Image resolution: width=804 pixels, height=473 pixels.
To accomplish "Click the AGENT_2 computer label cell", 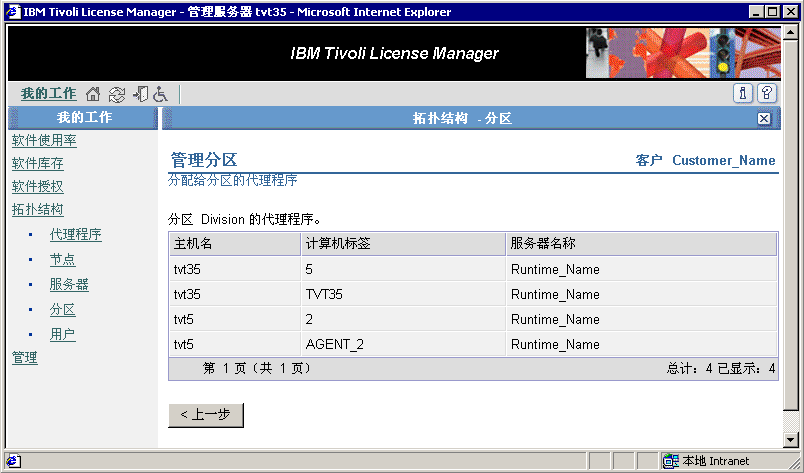I will 404,344.
